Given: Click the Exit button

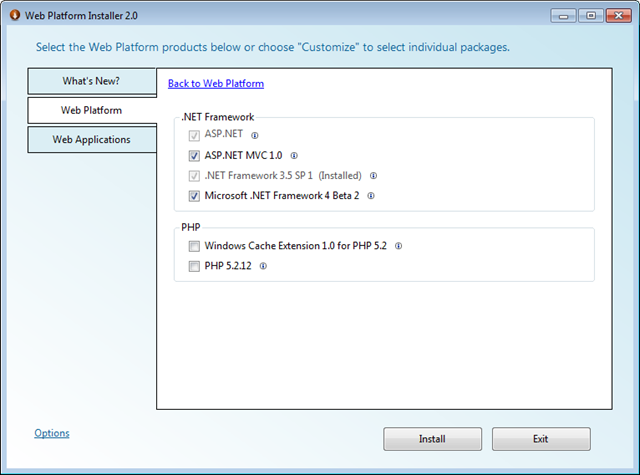Looking at the screenshot, I should click(x=541, y=439).
